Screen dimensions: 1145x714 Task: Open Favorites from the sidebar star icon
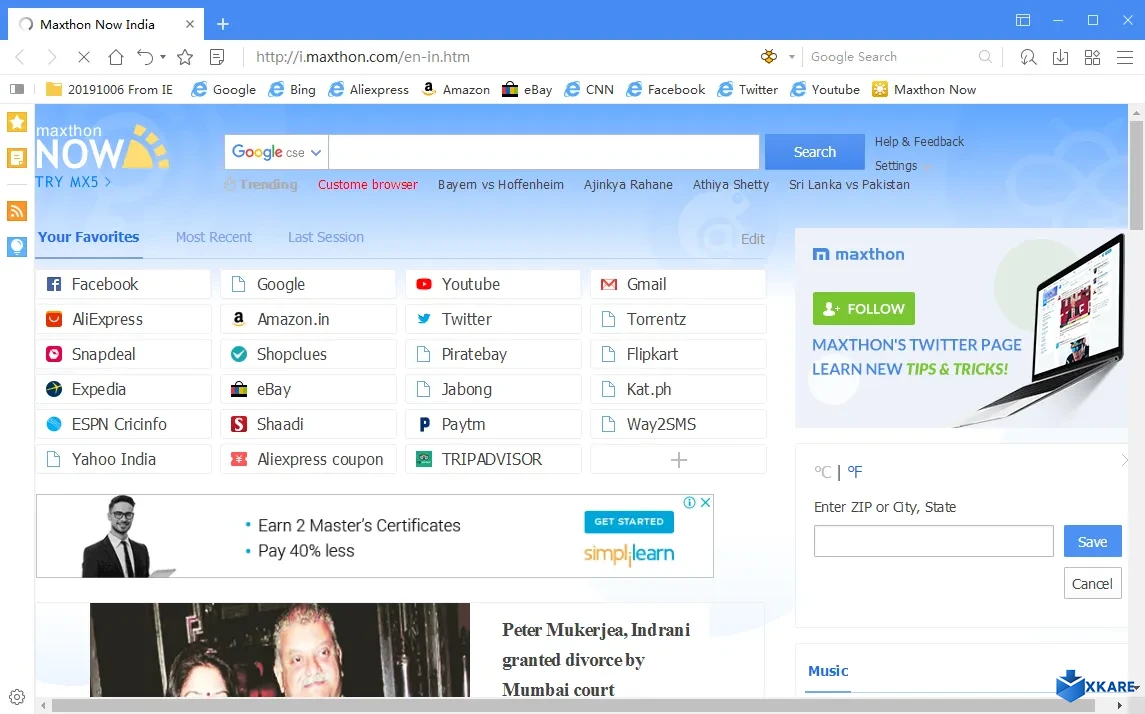pyautogui.click(x=16, y=122)
